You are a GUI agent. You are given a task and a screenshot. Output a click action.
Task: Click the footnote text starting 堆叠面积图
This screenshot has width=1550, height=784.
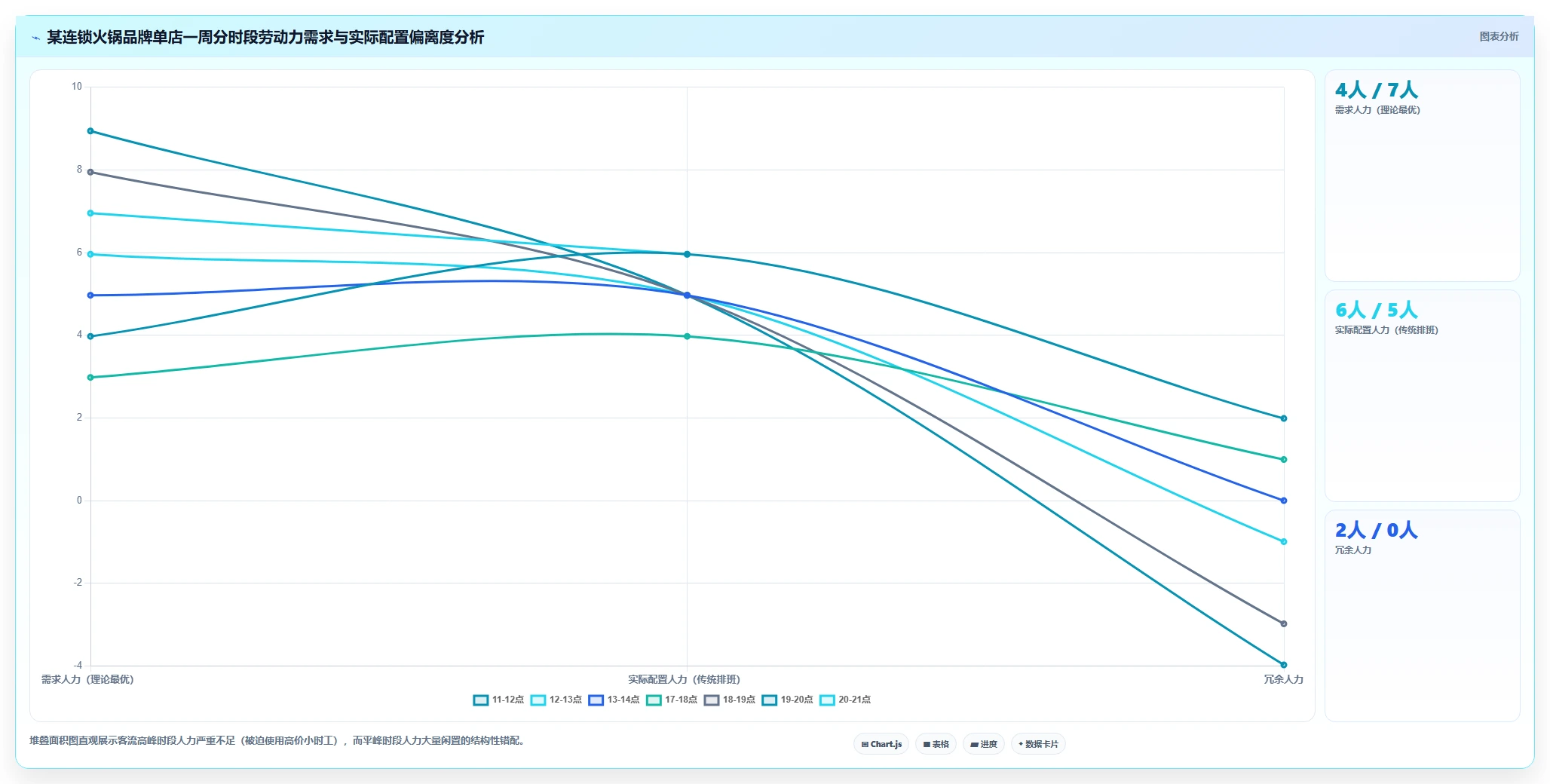tap(277, 741)
